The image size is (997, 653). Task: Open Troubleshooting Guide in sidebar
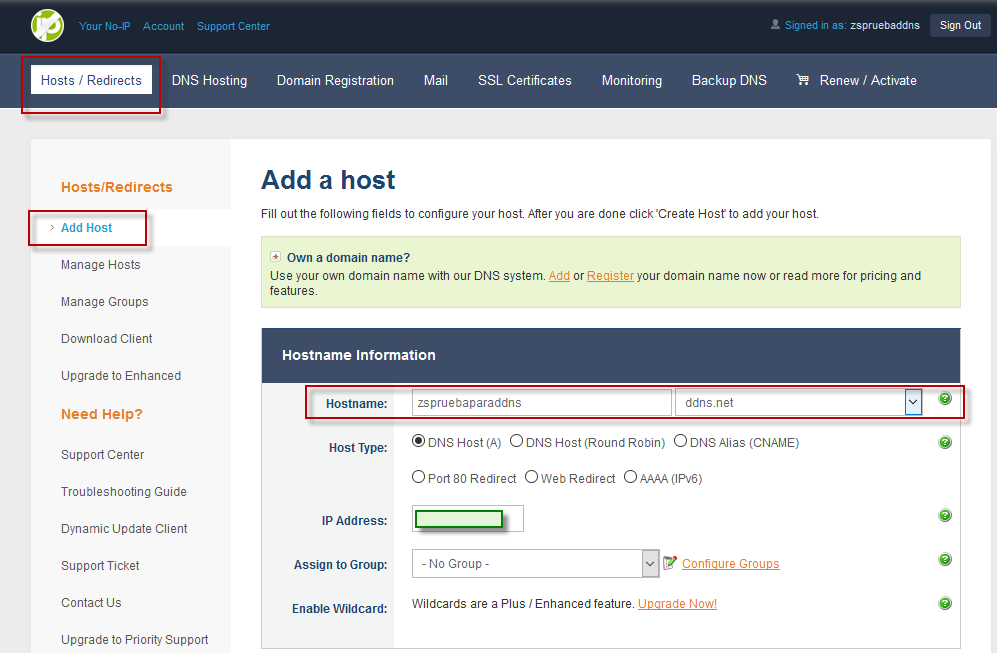[x=124, y=491]
